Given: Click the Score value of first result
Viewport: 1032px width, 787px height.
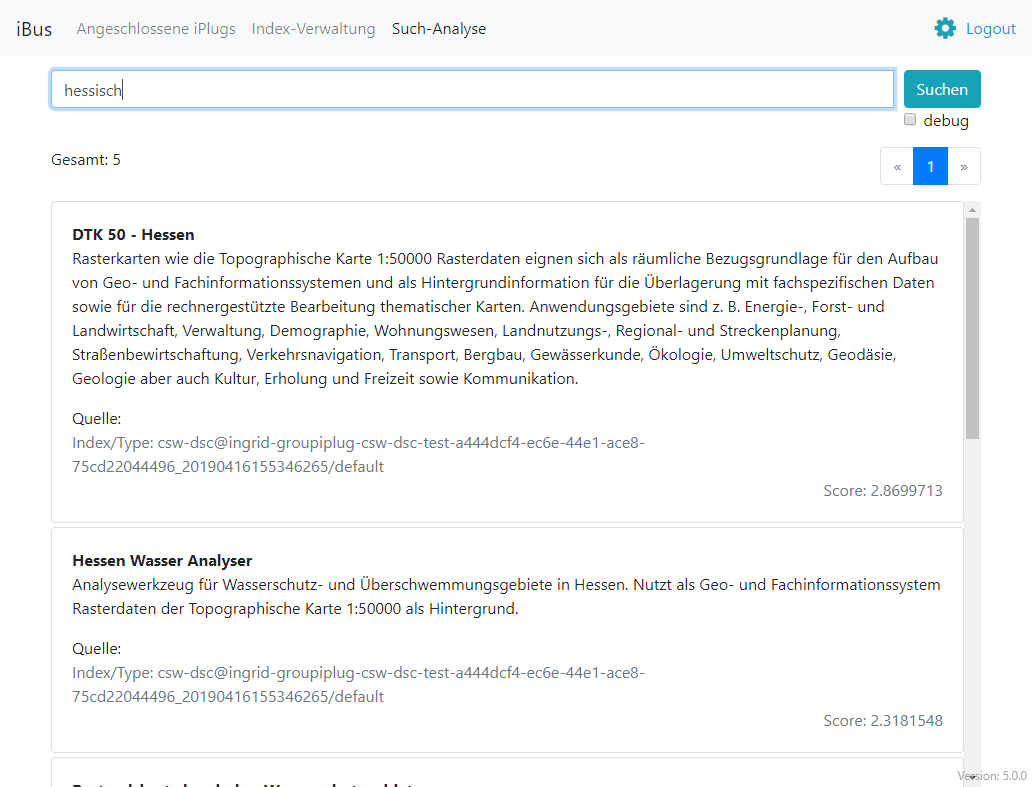Looking at the screenshot, I should tap(883, 490).
